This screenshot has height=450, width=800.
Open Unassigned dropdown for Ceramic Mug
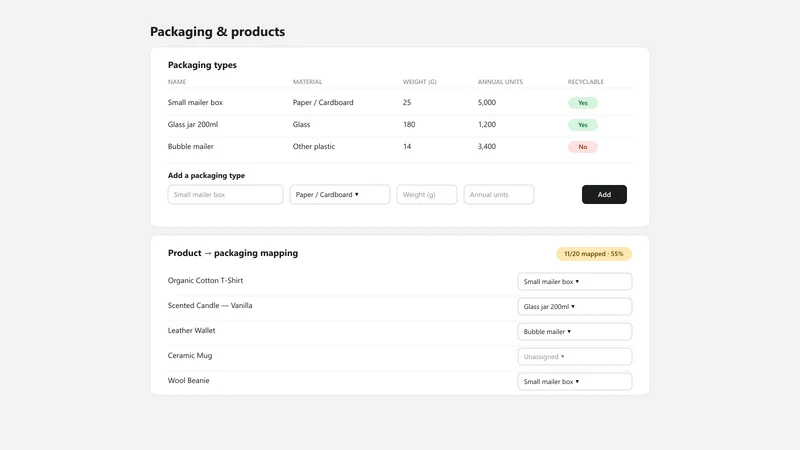coord(575,357)
